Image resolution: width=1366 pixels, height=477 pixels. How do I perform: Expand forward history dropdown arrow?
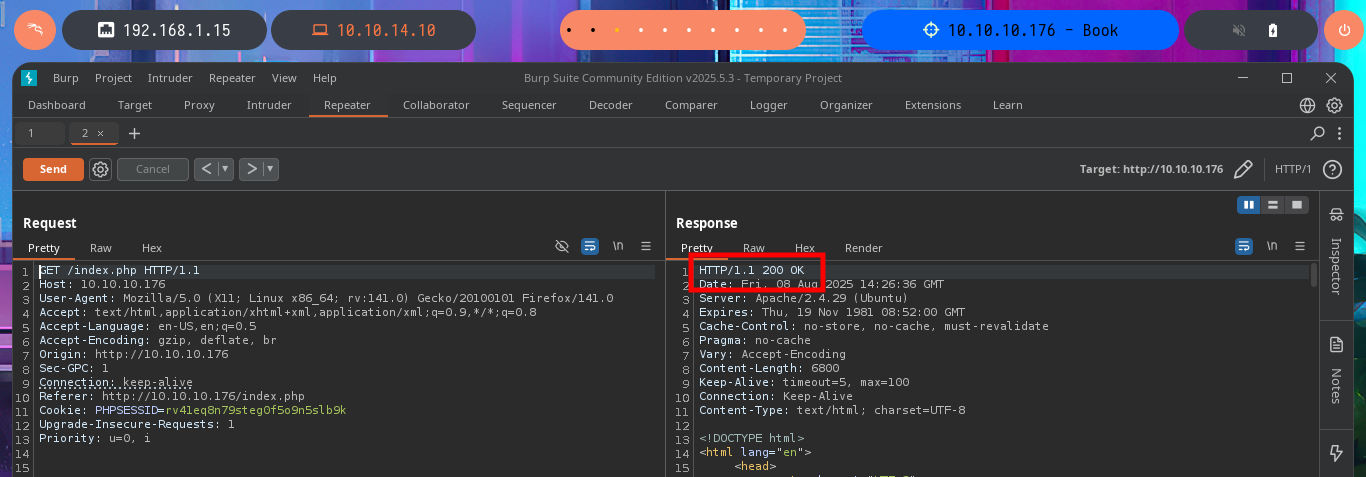(x=271, y=169)
